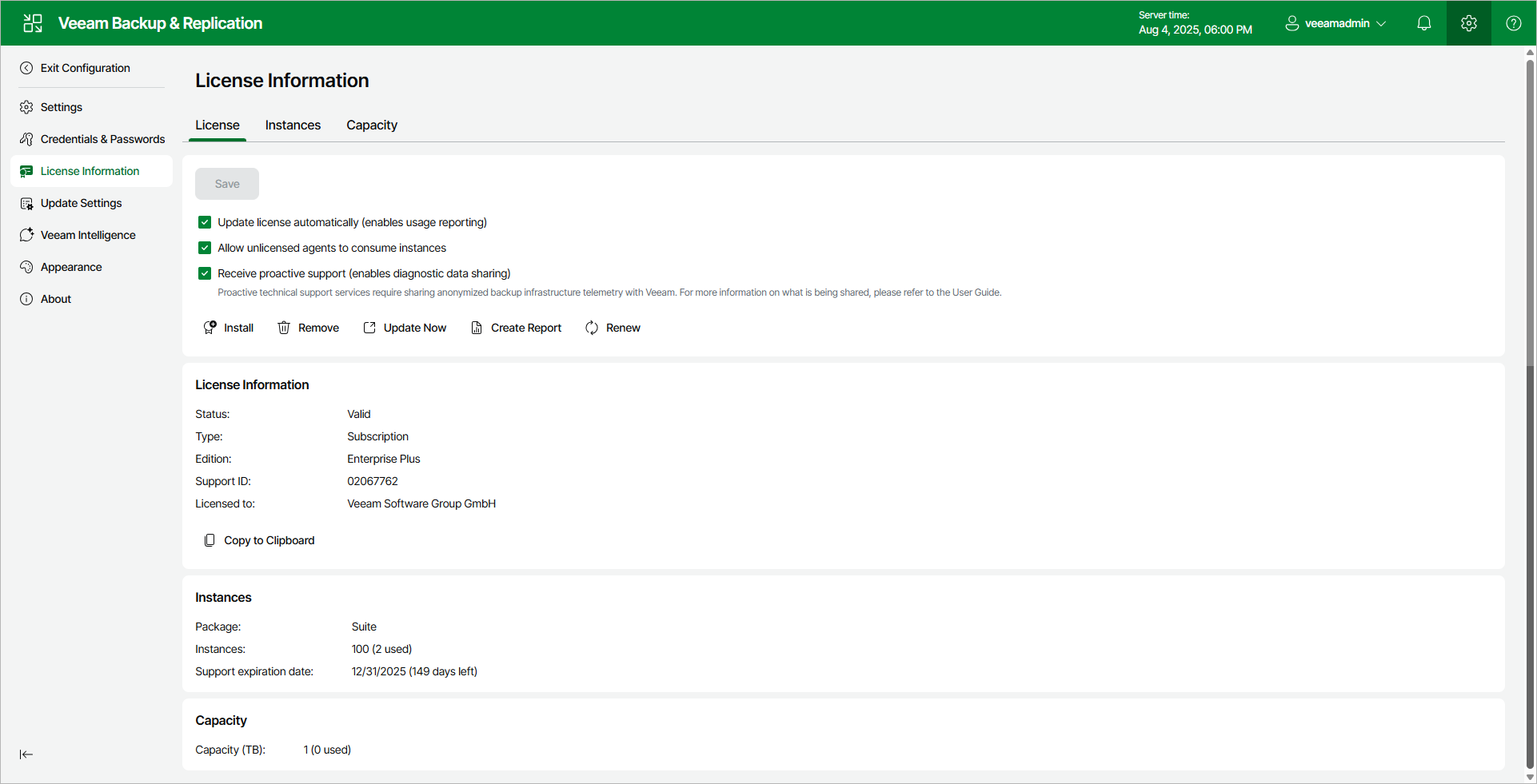Click the Support ID value 02067762
The image size is (1537, 784).
pyautogui.click(x=373, y=481)
